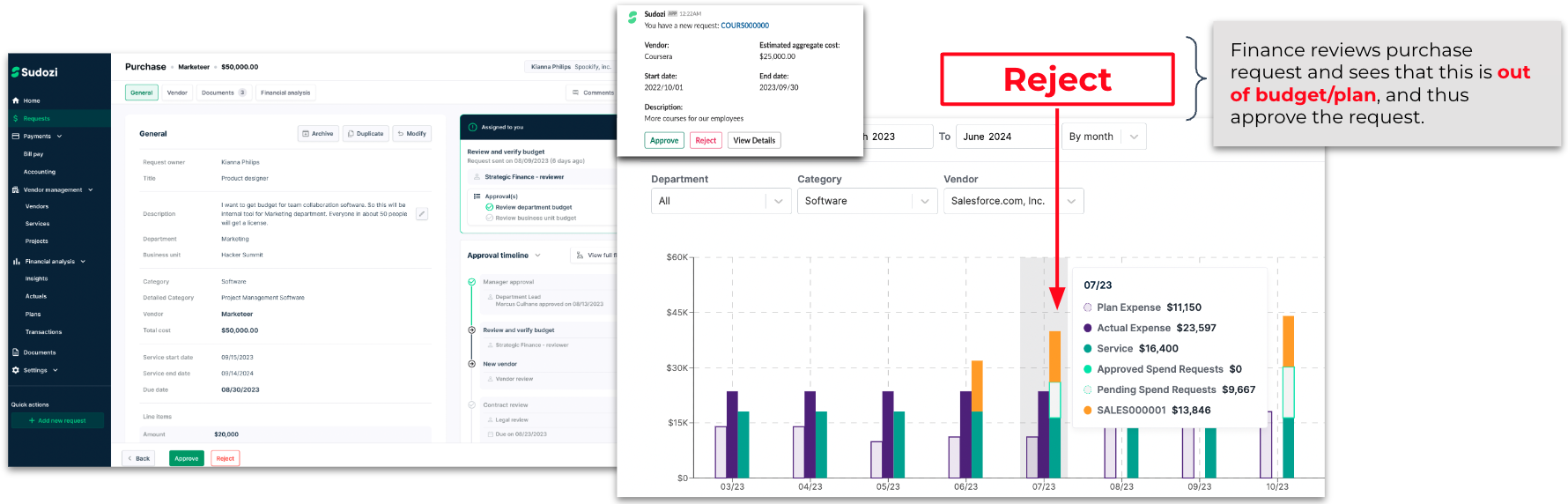Click Manager approval completed step icon
Screen dimensions: 1568x504
(x=472, y=282)
